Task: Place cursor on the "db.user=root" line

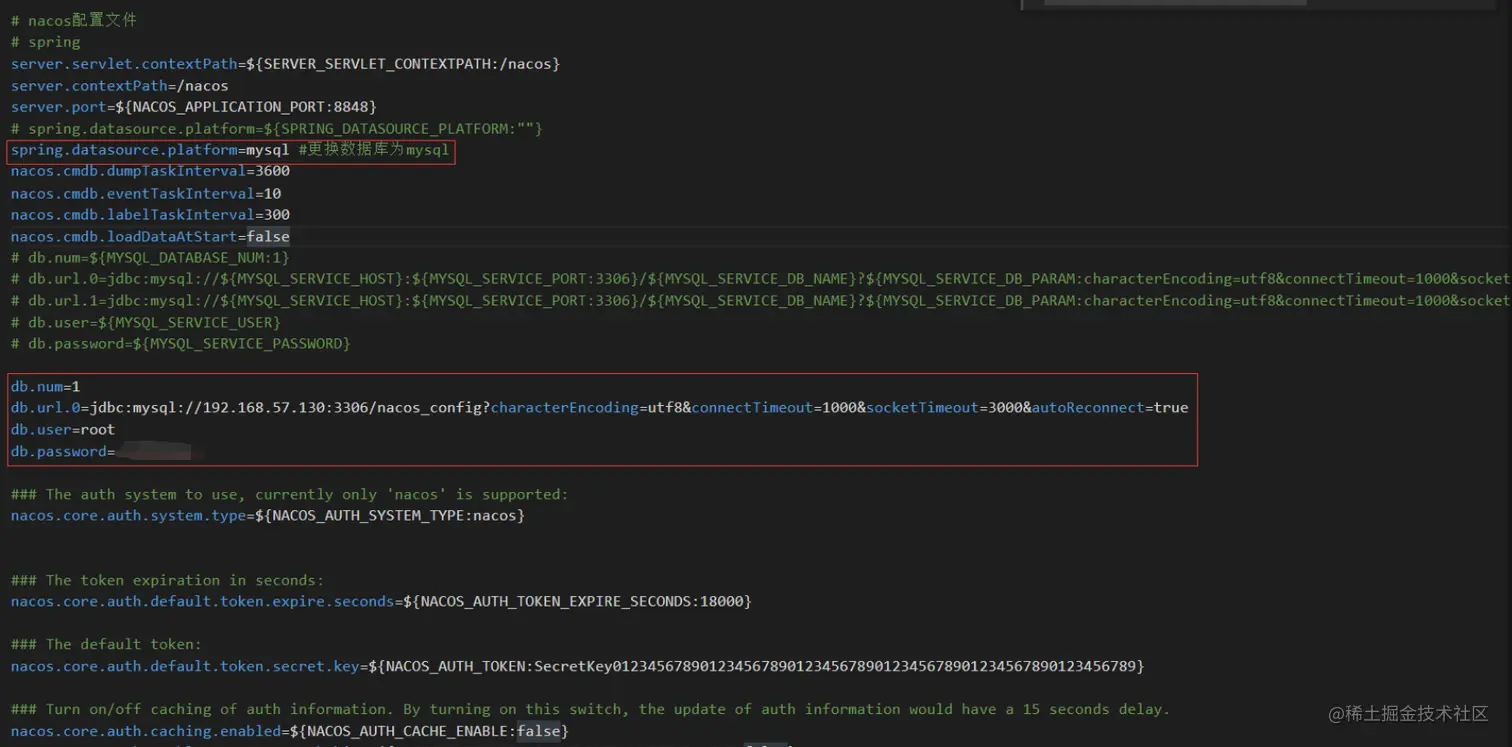Action: (63, 430)
